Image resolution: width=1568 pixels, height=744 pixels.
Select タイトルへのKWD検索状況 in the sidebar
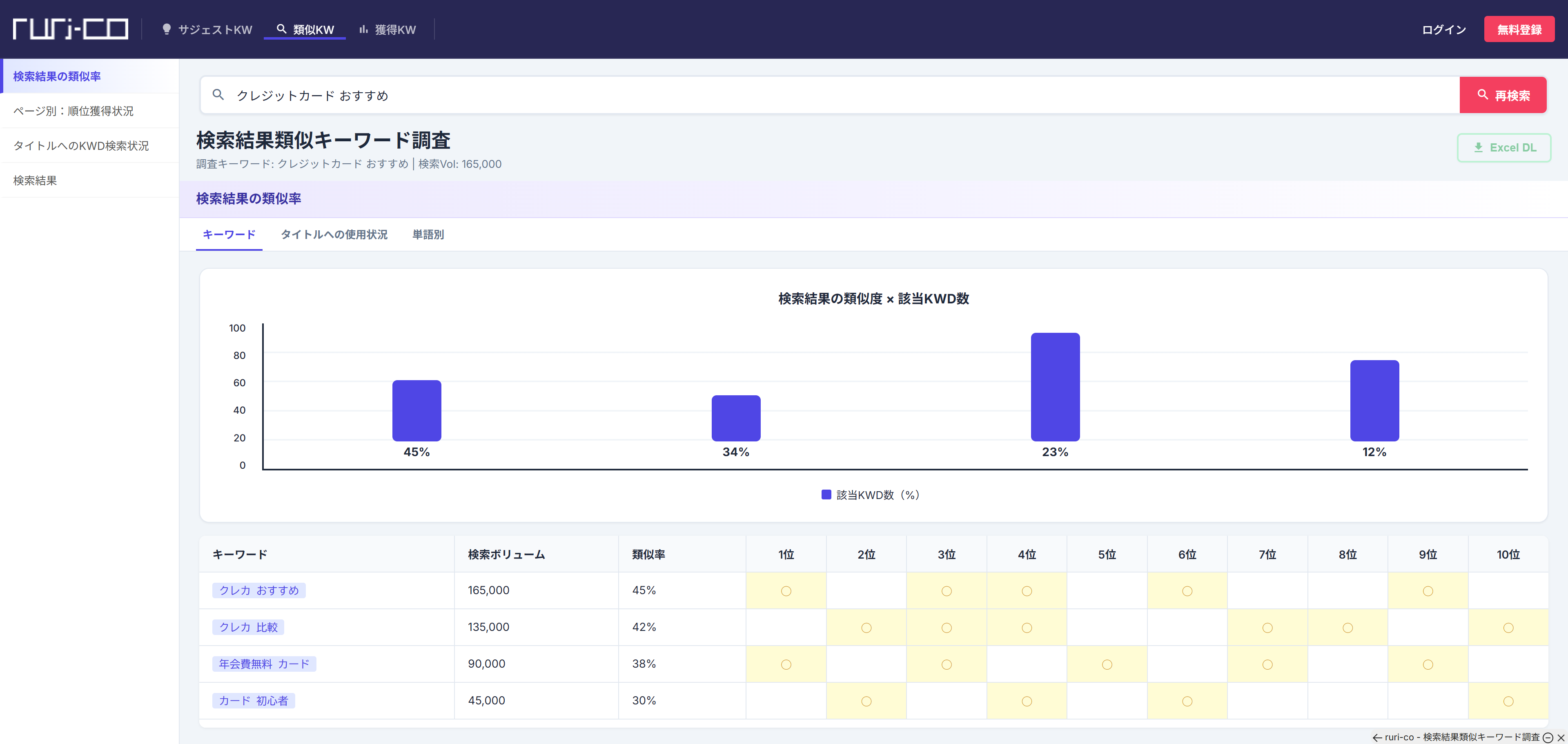89,145
